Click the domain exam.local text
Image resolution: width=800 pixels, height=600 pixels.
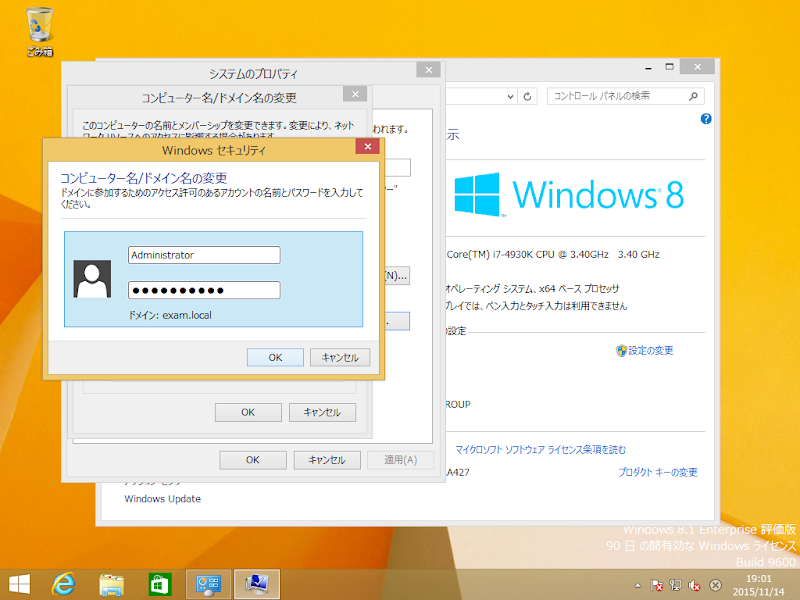pos(170,315)
